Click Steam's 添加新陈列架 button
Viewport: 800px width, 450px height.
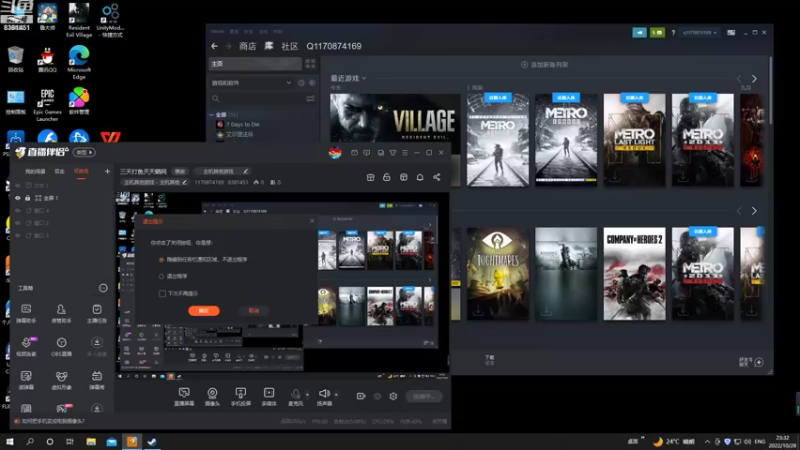pos(544,65)
